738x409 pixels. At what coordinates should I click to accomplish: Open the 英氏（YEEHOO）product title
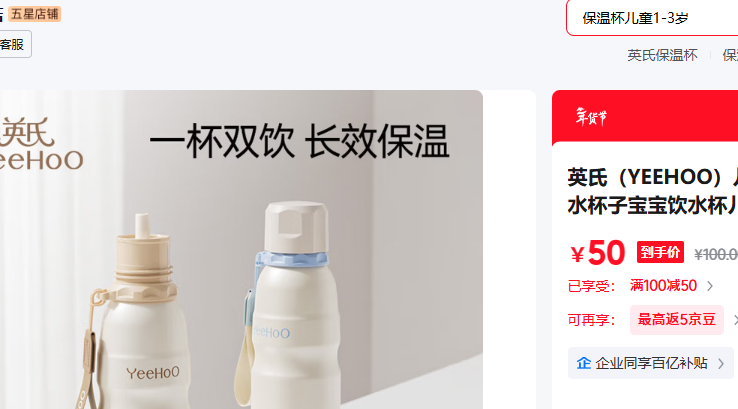(653, 191)
